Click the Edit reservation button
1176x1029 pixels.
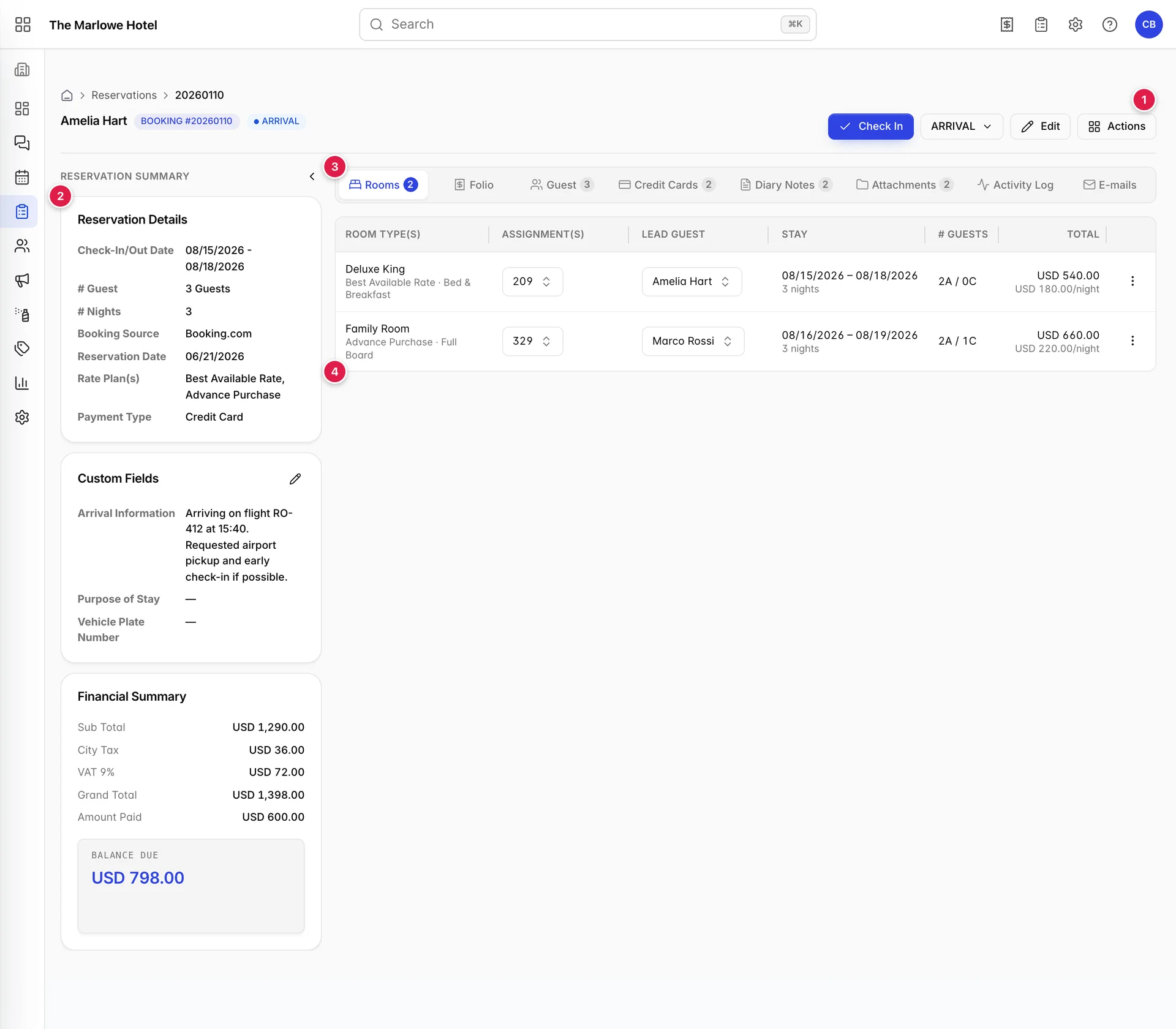point(1040,126)
